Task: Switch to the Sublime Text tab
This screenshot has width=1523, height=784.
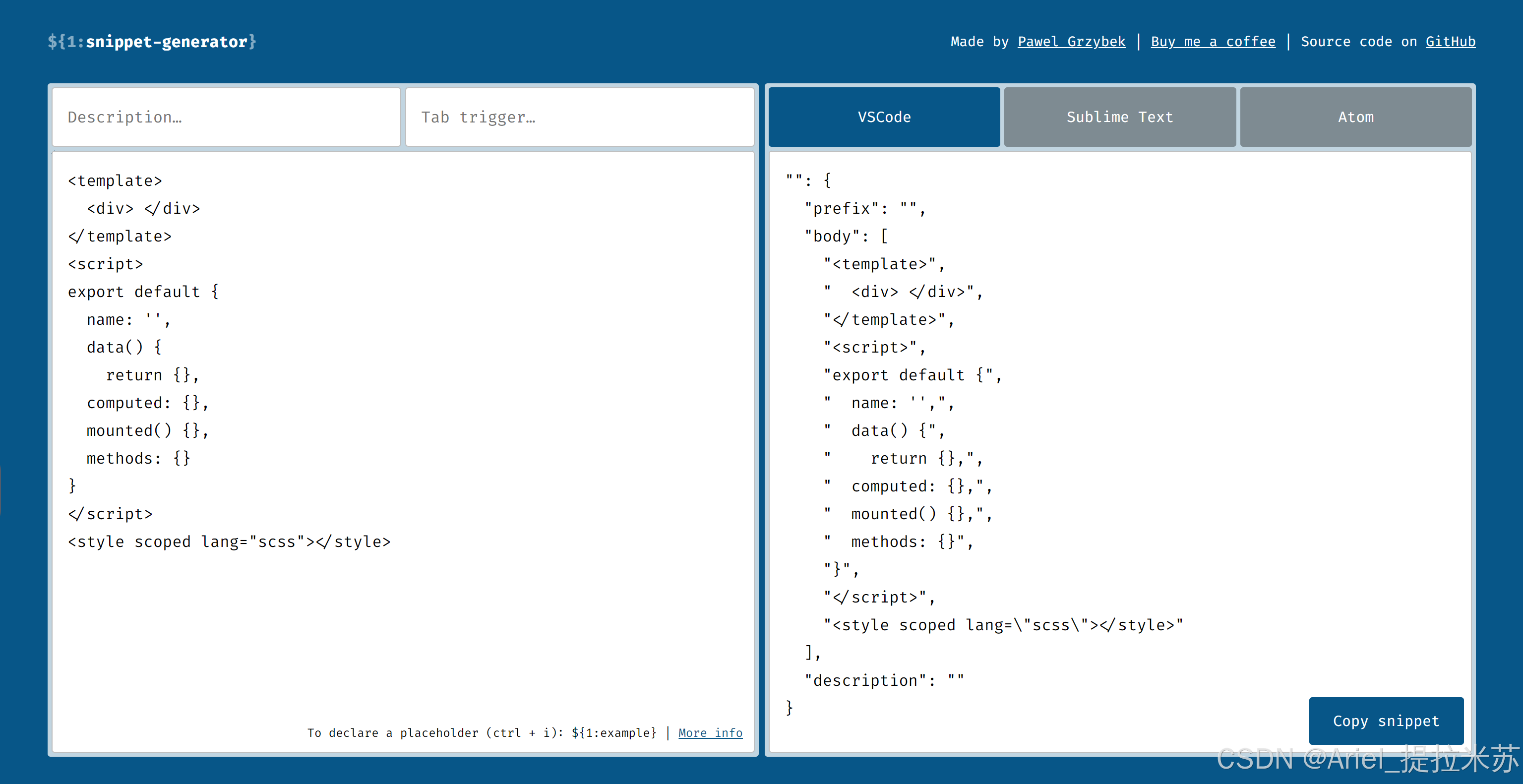Action: (1119, 117)
